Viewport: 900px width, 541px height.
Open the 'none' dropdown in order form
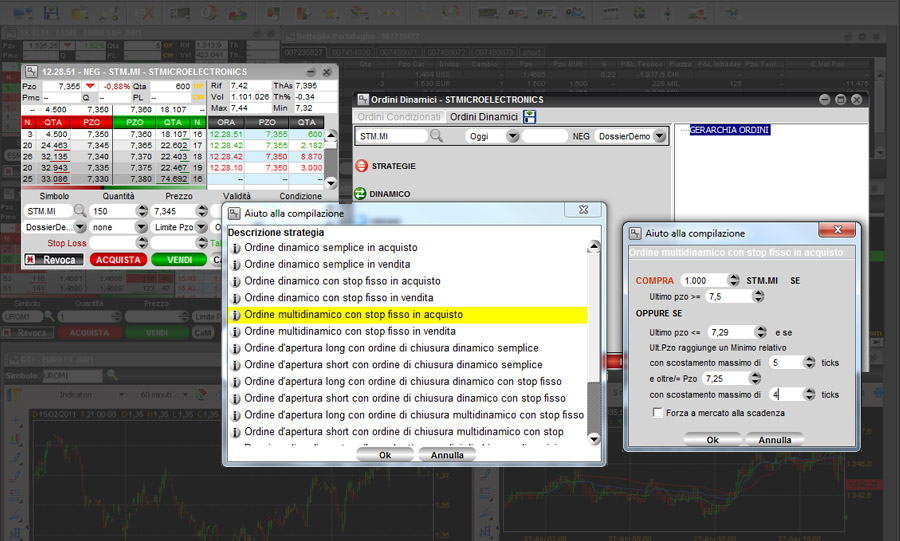[141, 227]
